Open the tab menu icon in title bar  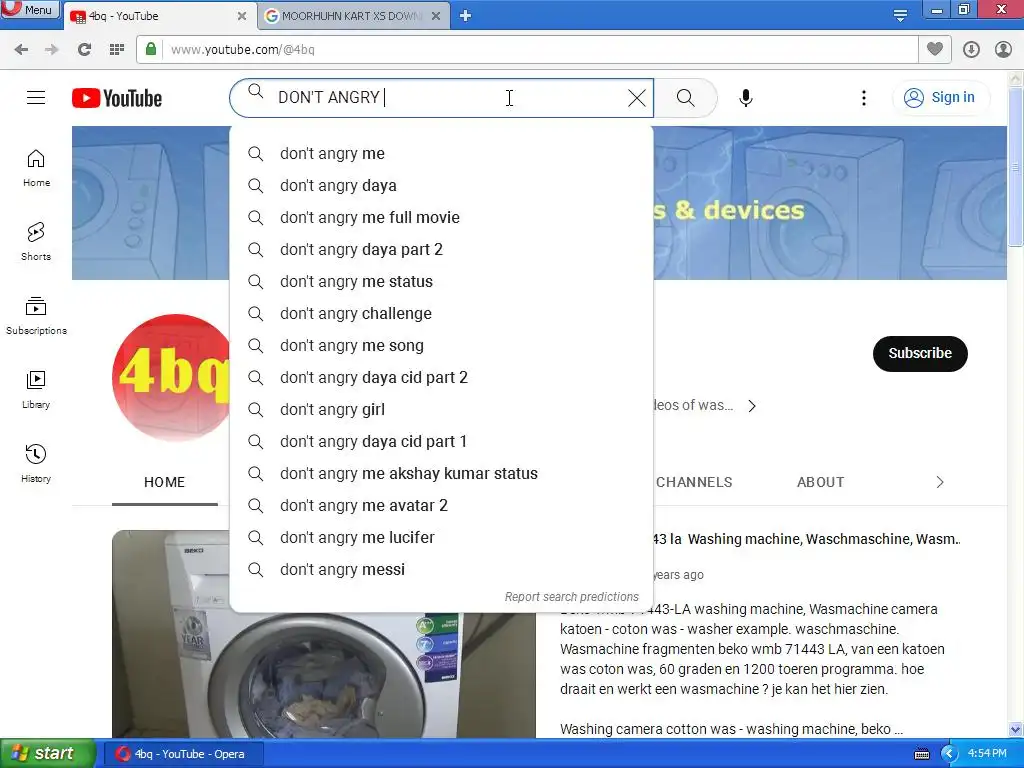coord(900,15)
